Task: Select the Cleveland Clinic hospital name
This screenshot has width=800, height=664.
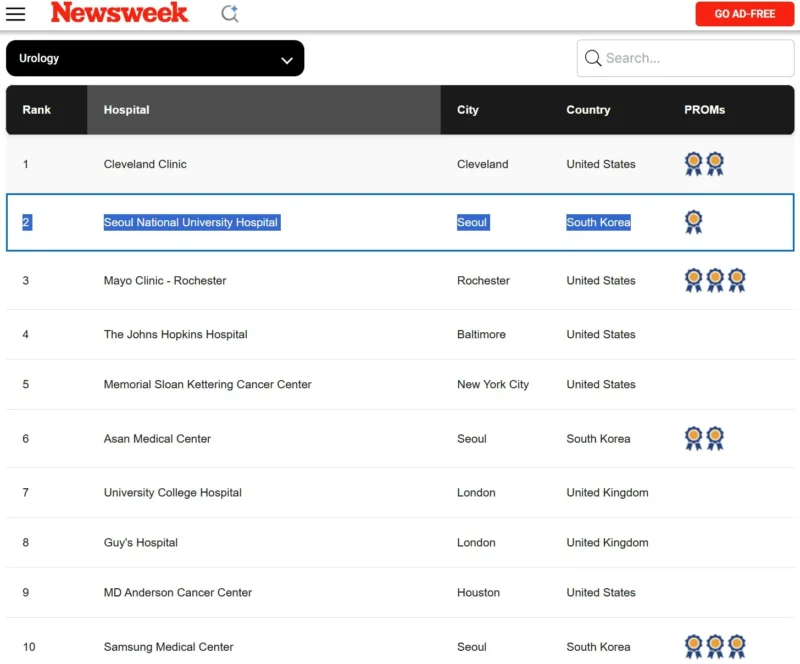Action: pos(145,164)
